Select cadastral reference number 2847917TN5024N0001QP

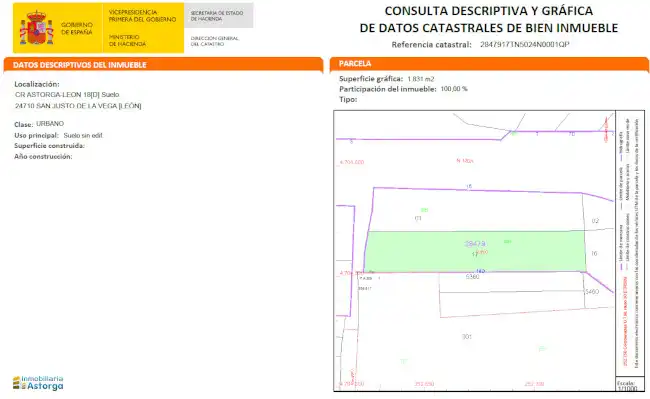pyautogui.click(x=524, y=44)
